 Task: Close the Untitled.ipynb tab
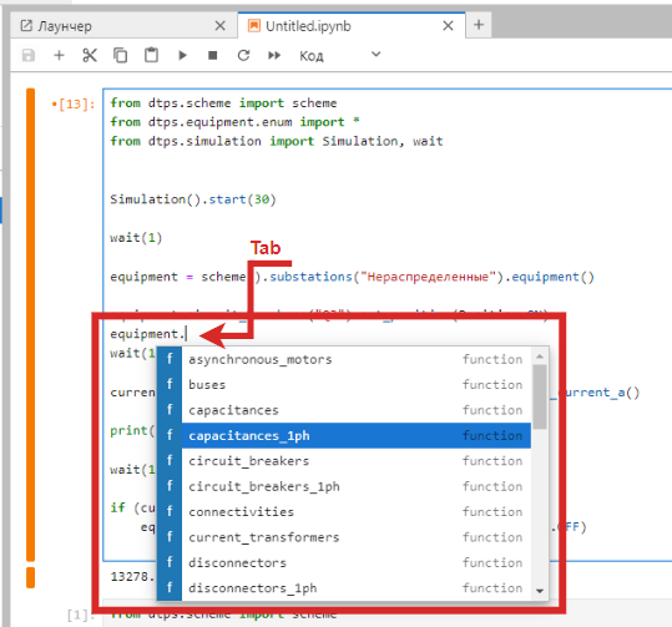(x=449, y=25)
